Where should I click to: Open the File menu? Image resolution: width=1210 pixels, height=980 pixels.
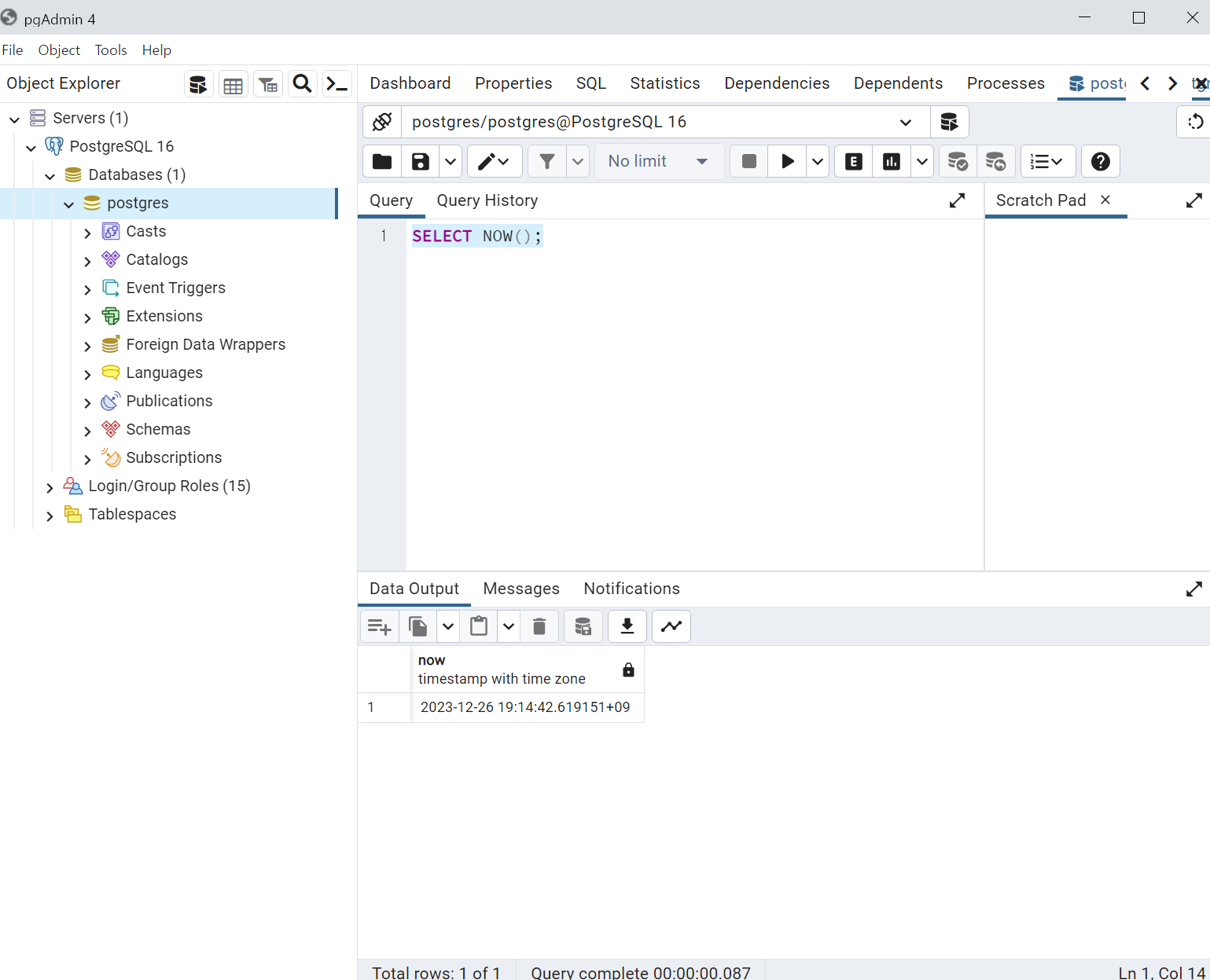coord(13,50)
